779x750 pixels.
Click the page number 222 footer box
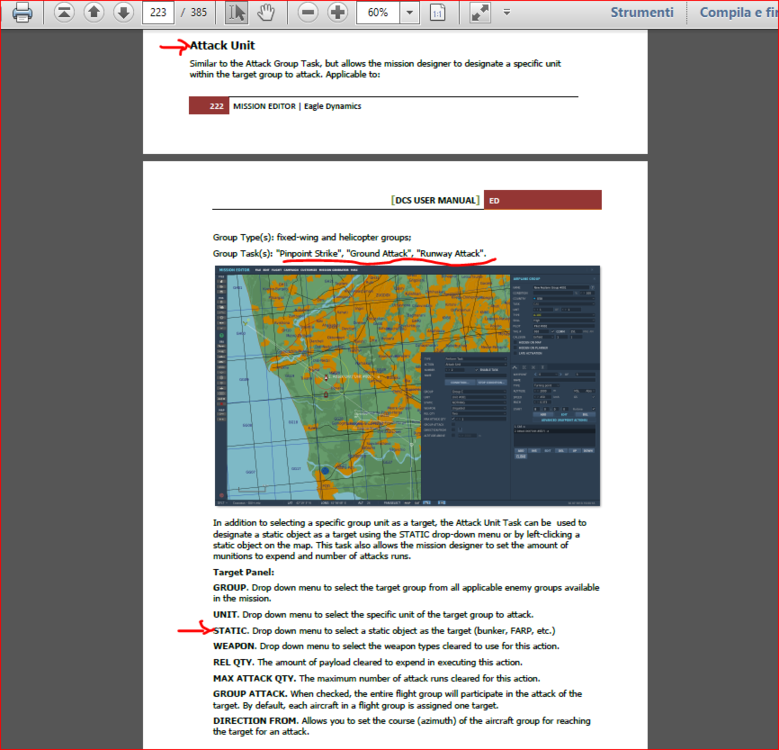point(209,106)
